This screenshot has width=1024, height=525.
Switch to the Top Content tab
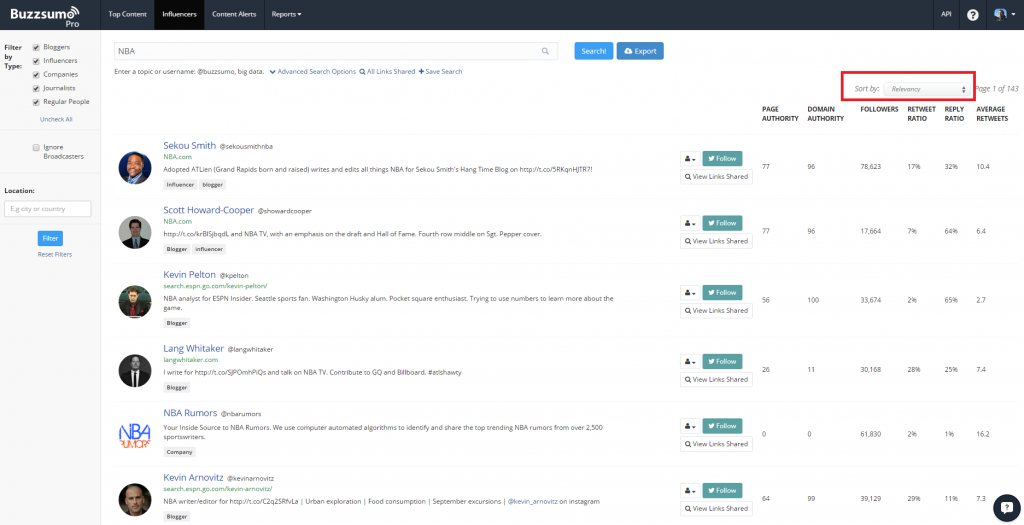[x=127, y=15]
